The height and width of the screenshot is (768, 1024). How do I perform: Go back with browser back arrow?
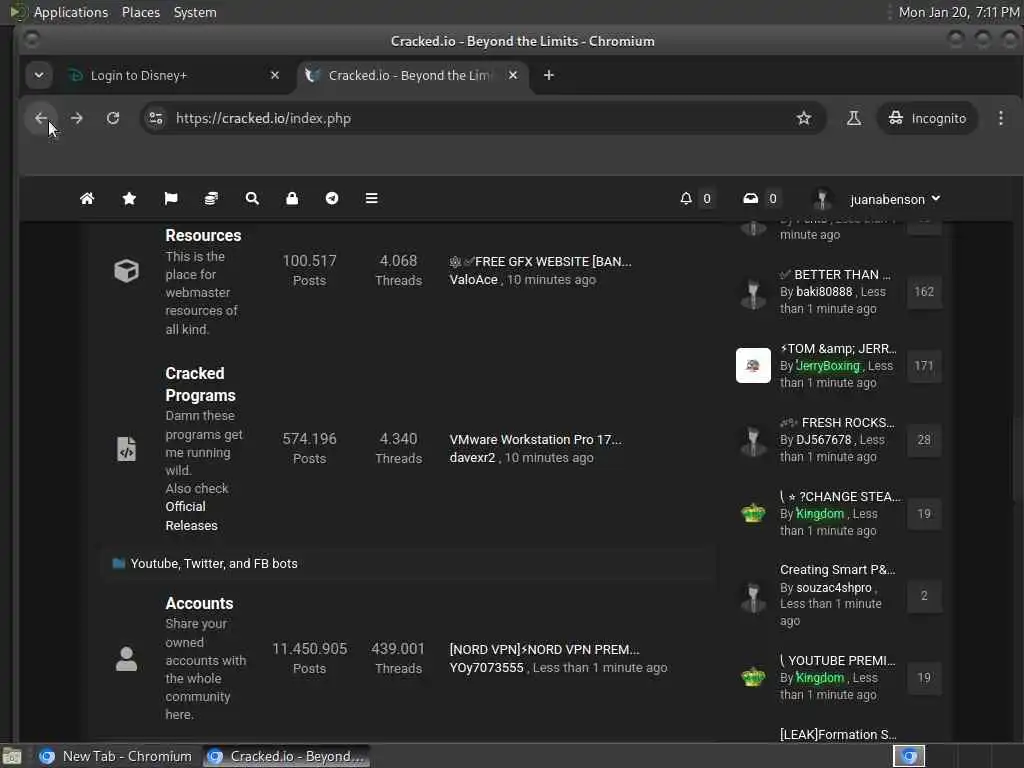tap(41, 118)
